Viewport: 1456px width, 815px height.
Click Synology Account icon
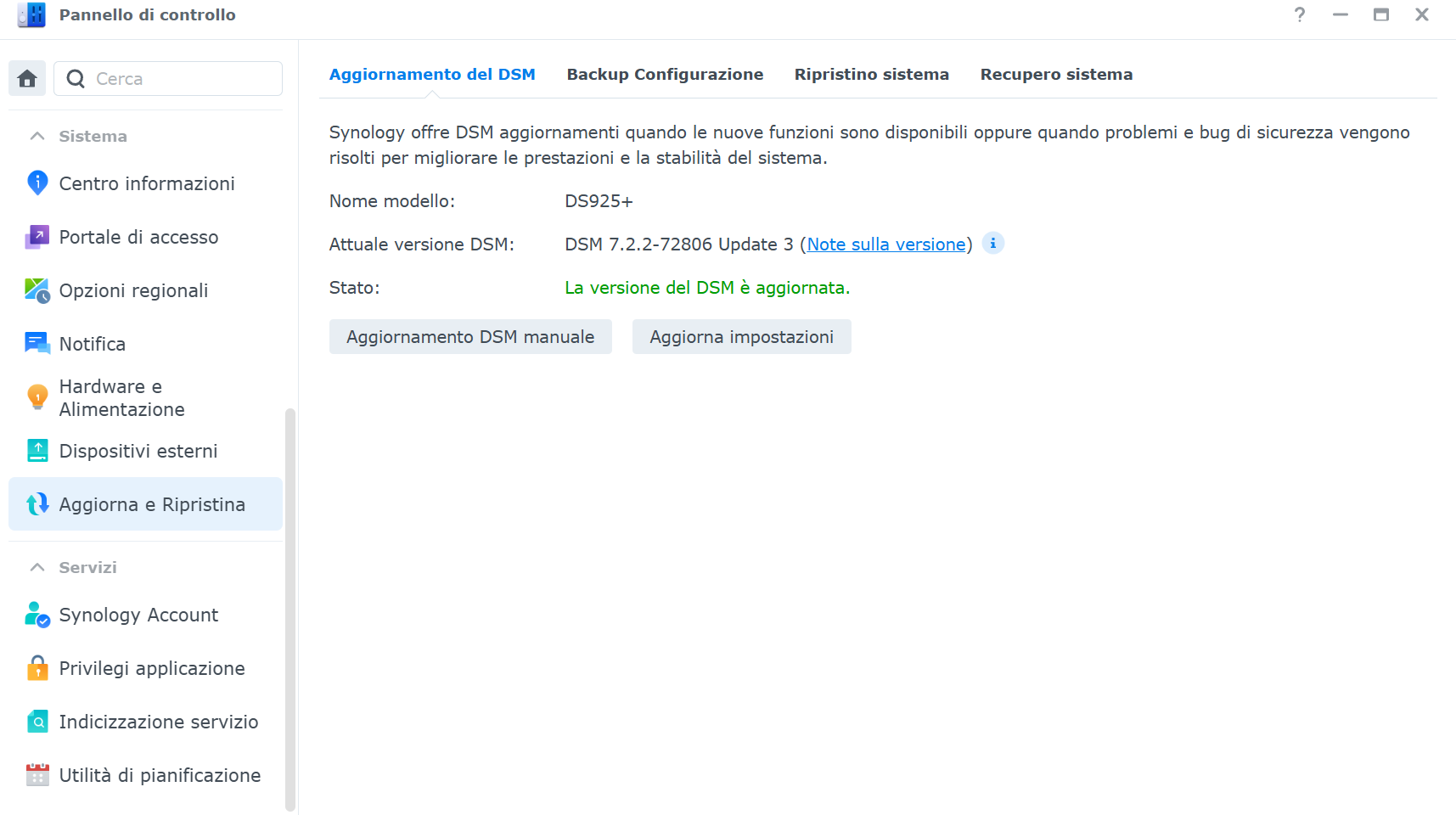click(x=37, y=615)
